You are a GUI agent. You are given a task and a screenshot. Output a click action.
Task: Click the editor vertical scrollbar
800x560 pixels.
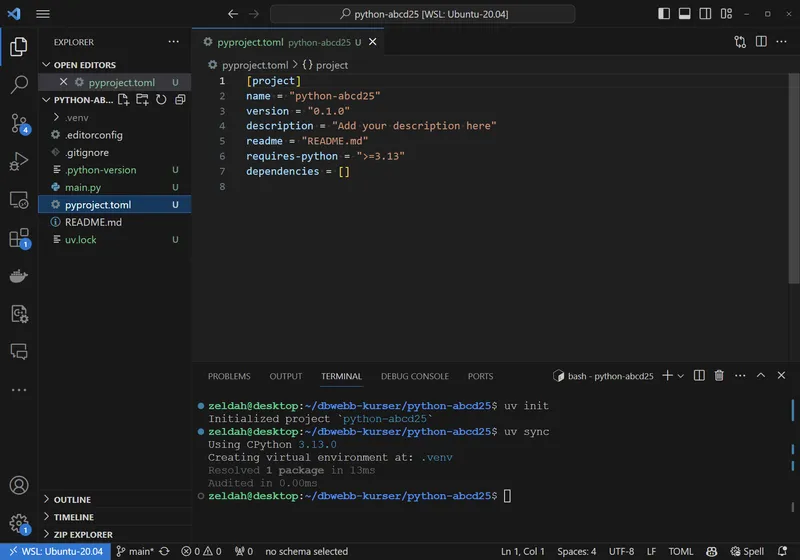(x=793, y=179)
